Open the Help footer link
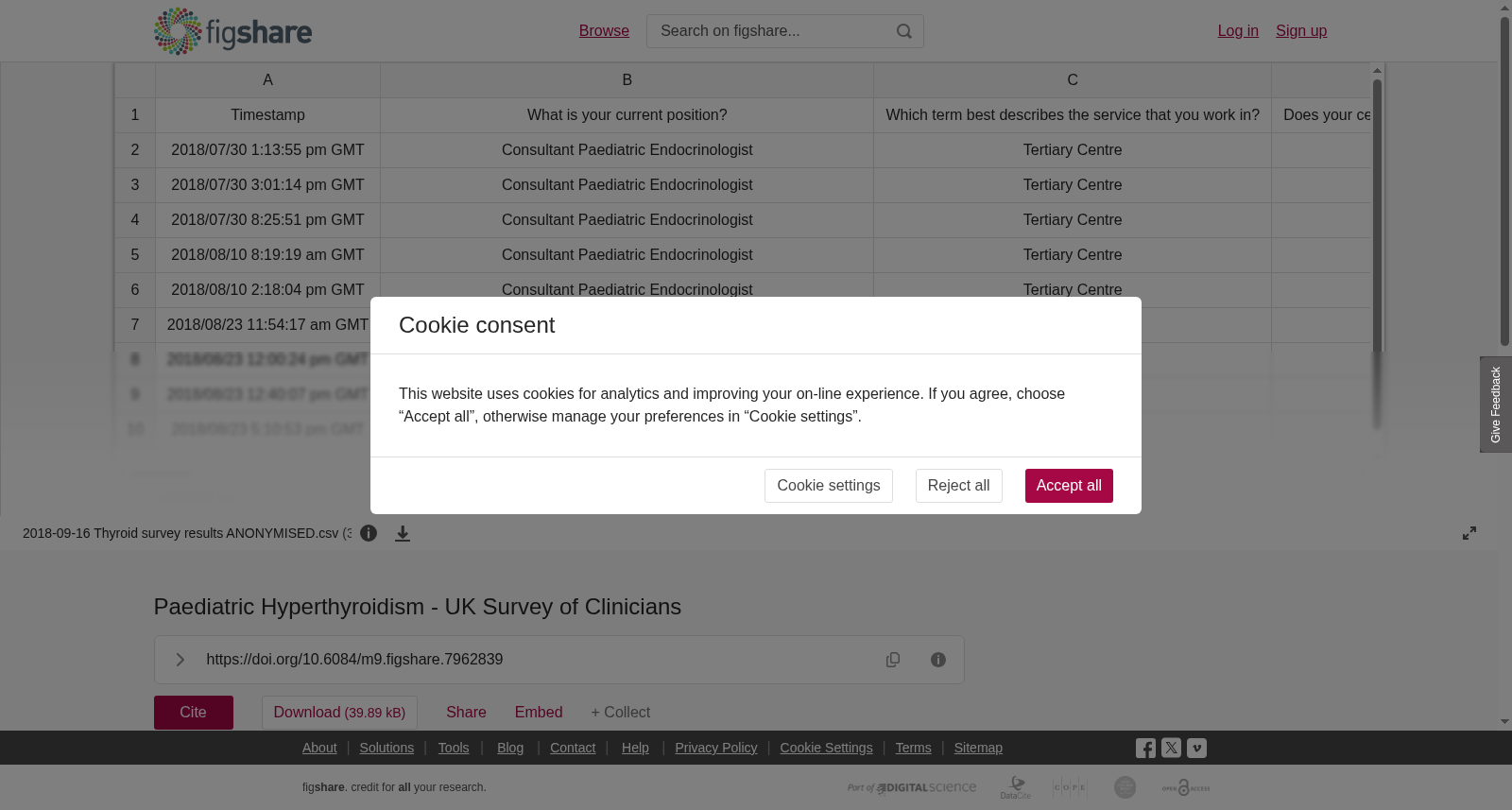This screenshot has width=1512, height=810. [x=635, y=748]
